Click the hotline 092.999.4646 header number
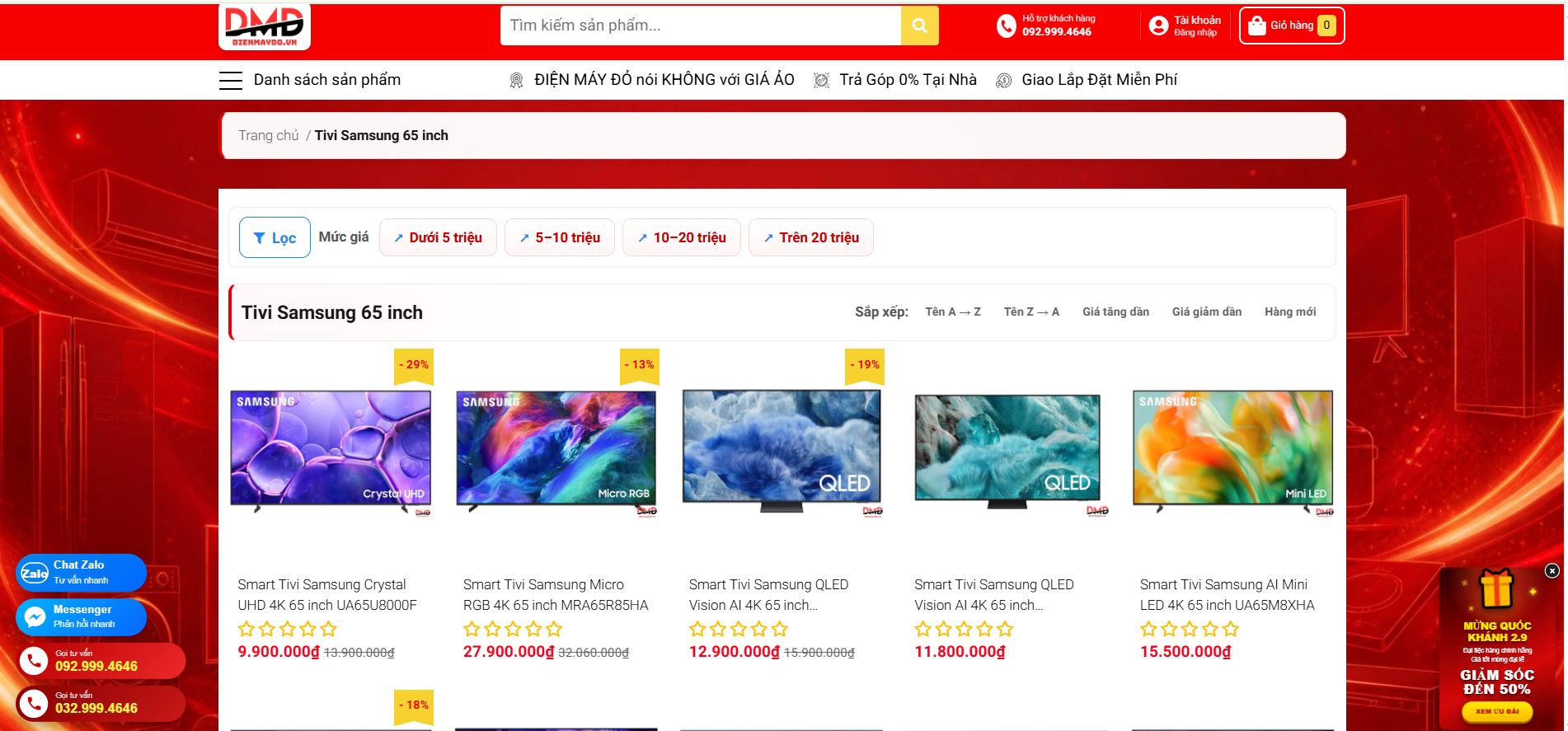This screenshot has width=1568, height=731. tap(1057, 32)
